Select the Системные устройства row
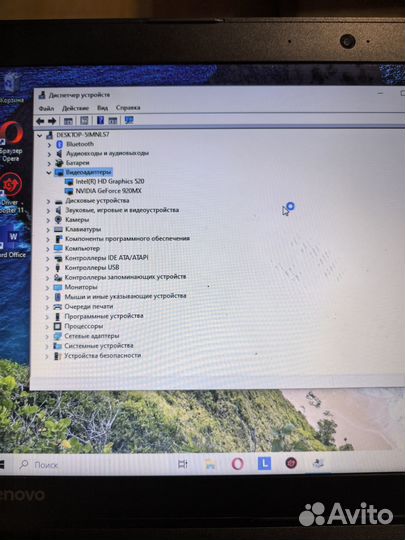This screenshot has height=540, width=405. click(99, 346)
